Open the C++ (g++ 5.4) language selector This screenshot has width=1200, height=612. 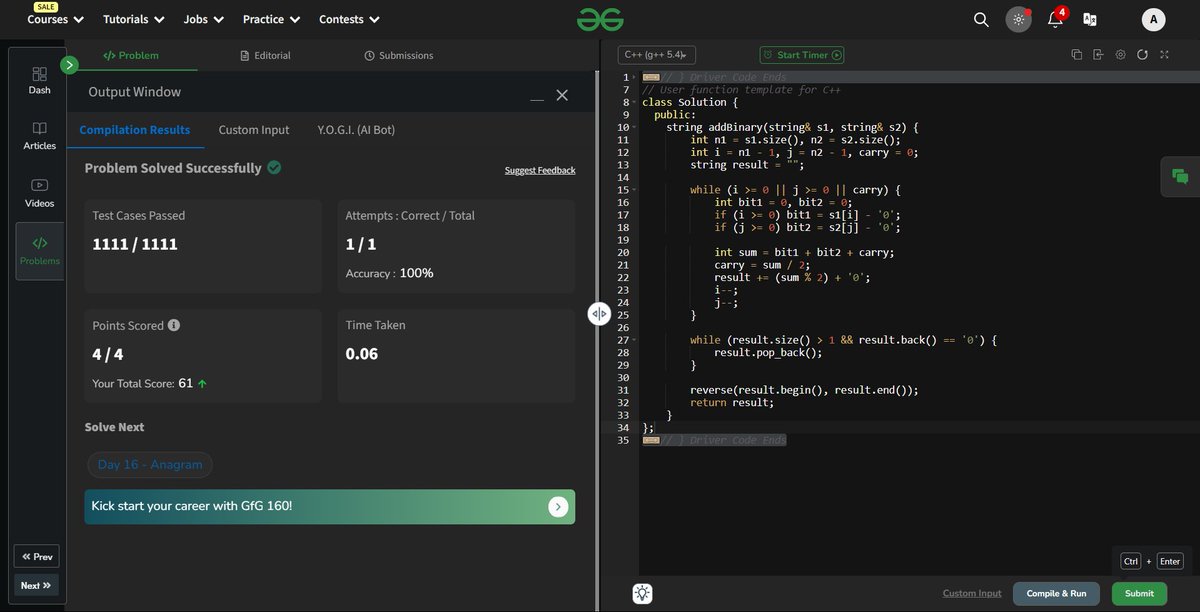(x=657, y=55)
